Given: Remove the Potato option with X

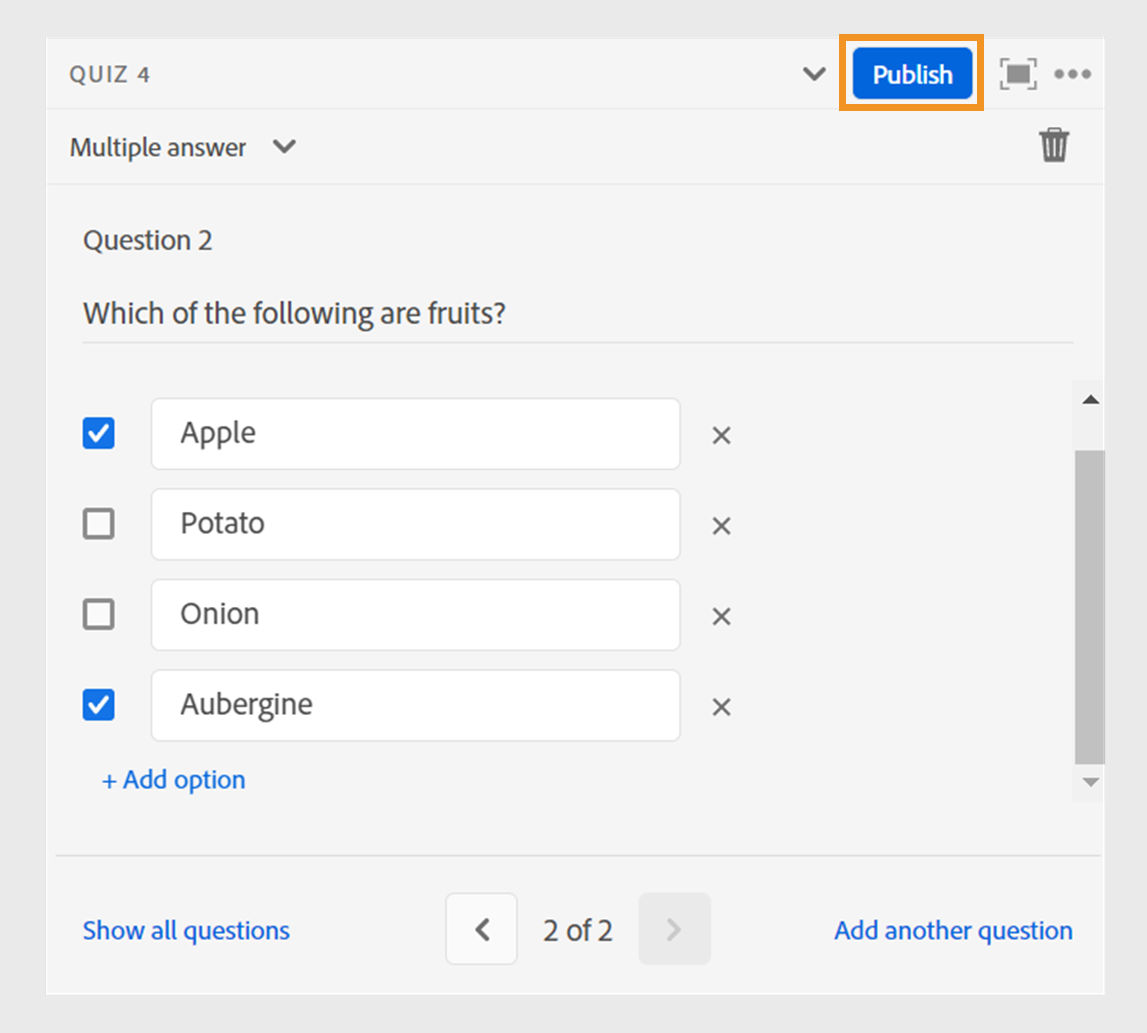Looking at the screenshot, I should pos(721,526).
